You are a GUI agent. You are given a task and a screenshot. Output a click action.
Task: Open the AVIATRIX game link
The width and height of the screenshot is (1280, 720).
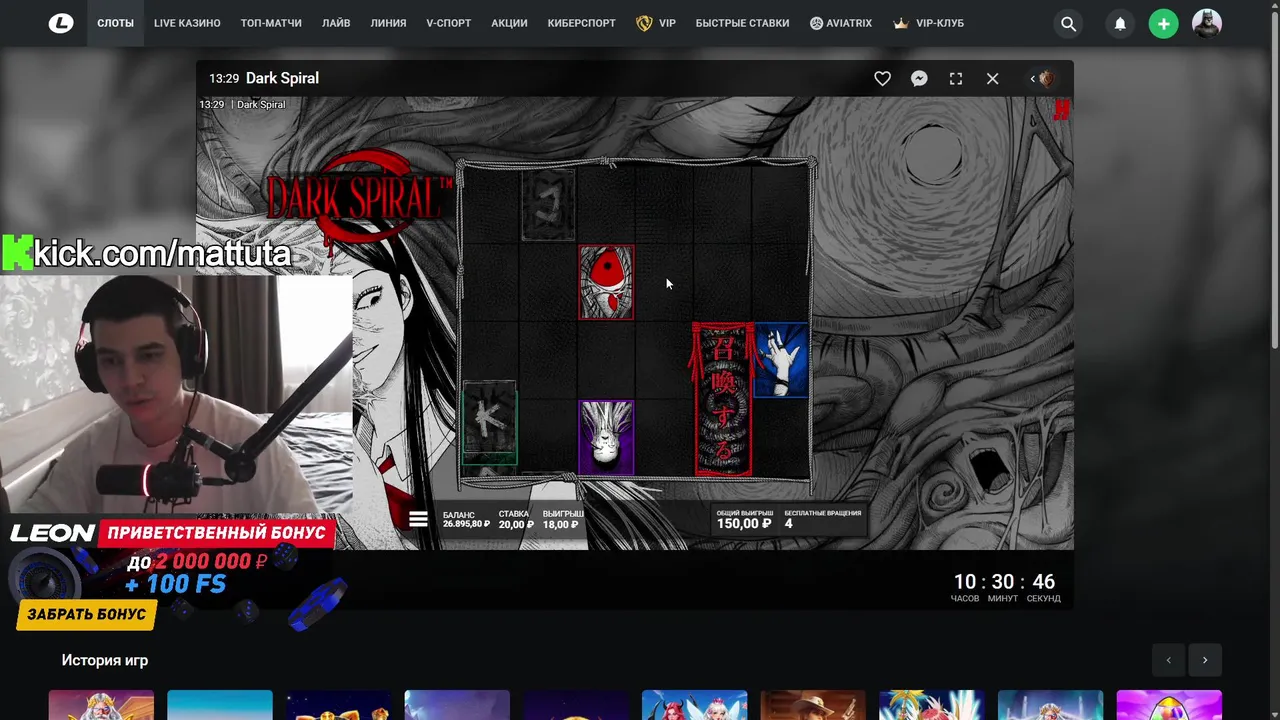pos(840,23)
